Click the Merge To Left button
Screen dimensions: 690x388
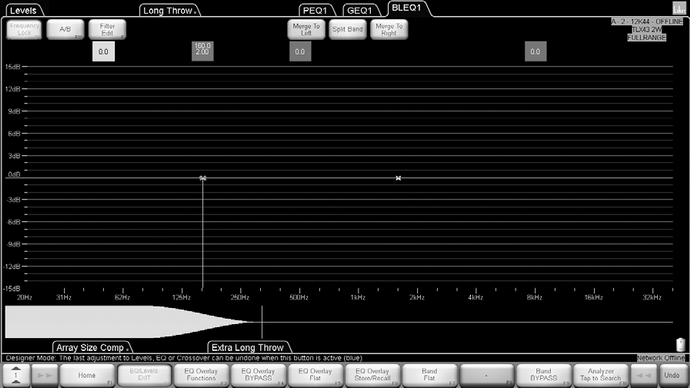tap(306, 29)
